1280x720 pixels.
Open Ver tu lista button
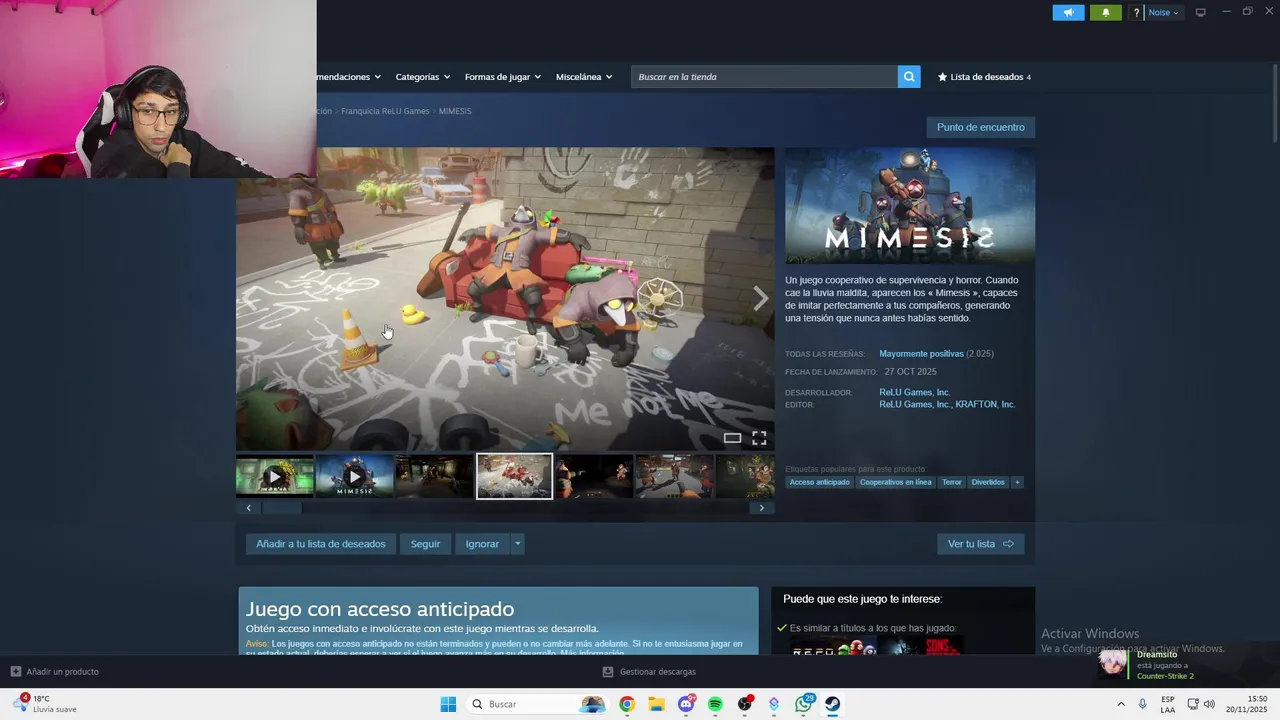[980, 544]
